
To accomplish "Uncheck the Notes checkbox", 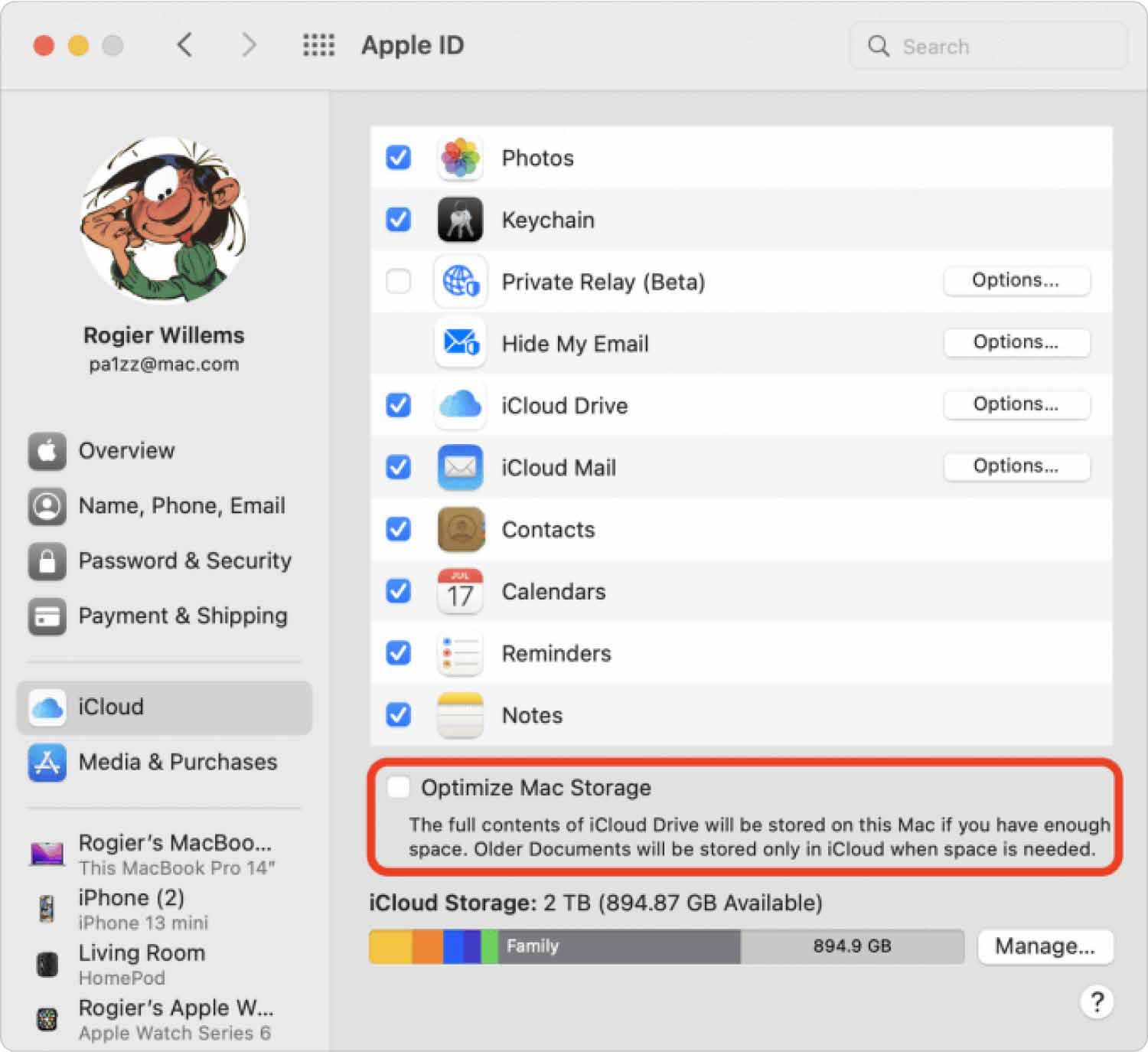I will (398, 715).
